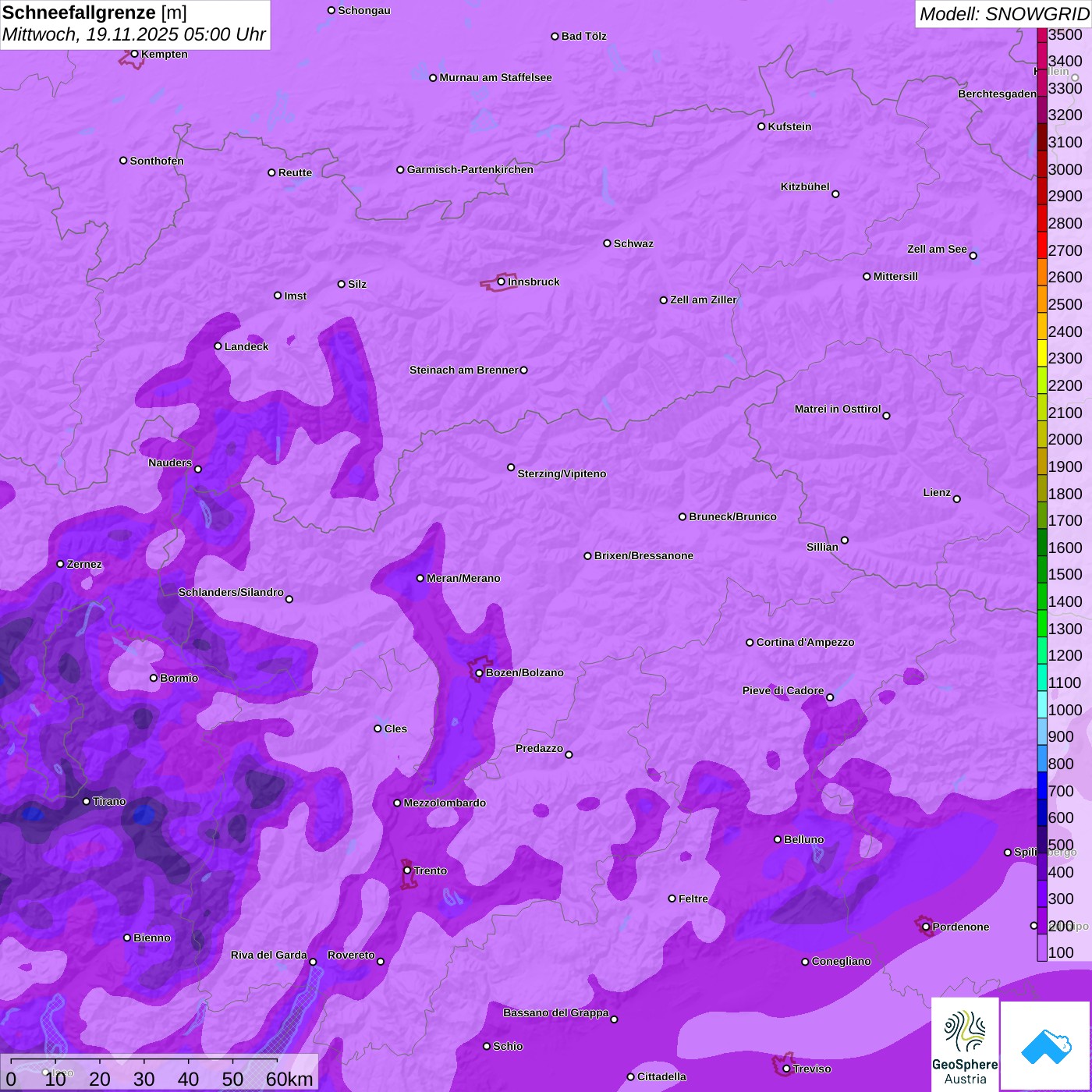The image size is (1092, 1092).
Task: Select the Predazzo label
Action: [539, 748]
